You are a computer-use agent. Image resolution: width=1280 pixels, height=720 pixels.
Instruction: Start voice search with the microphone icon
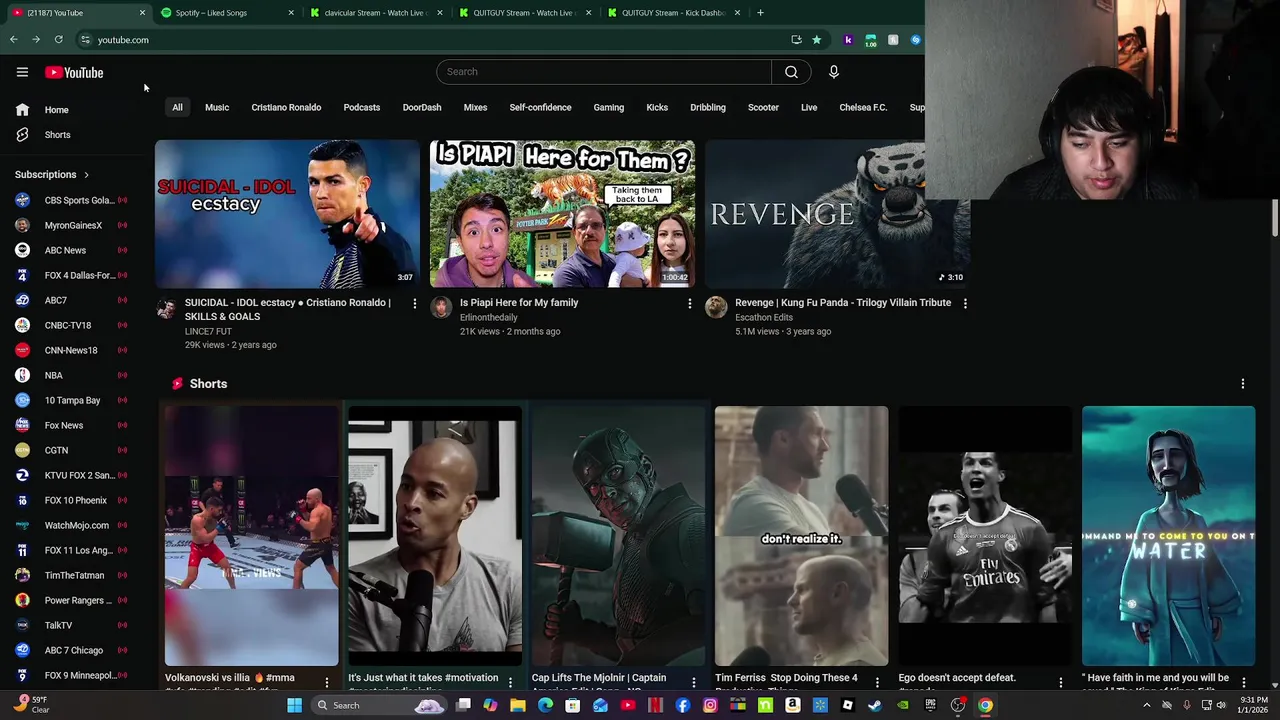[x=833, y=72]
